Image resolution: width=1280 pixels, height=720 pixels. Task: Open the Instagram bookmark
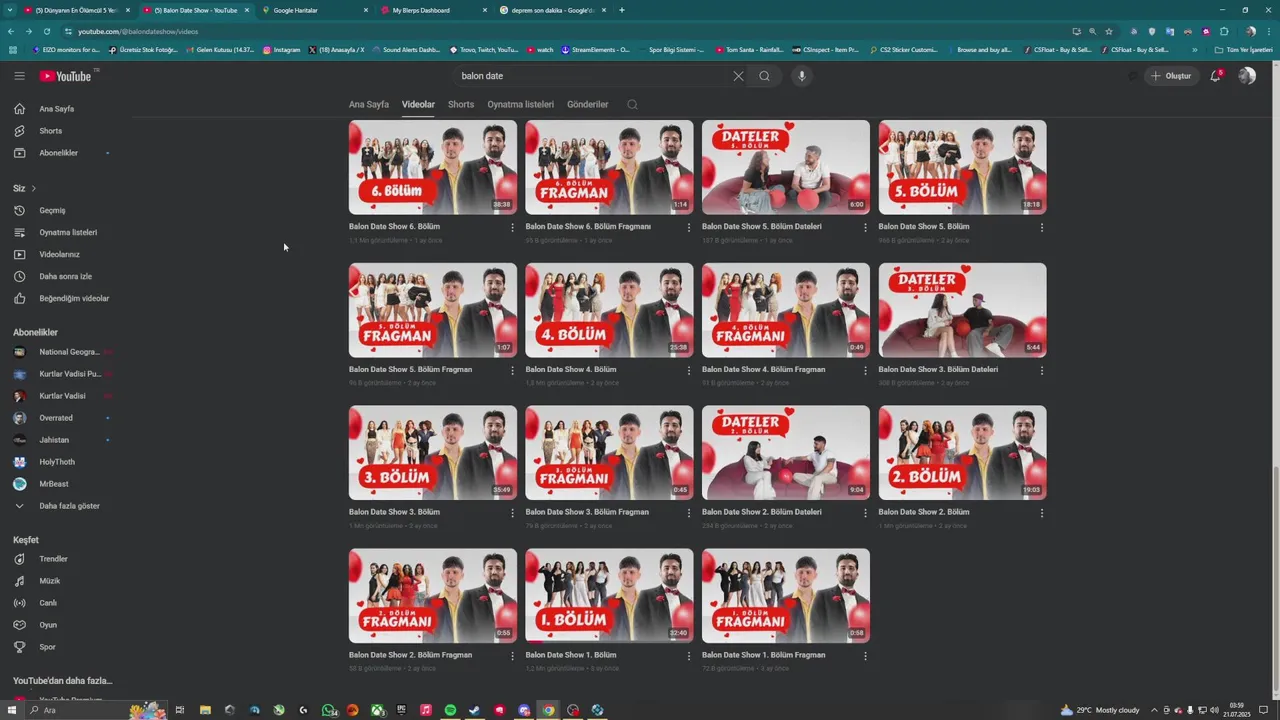point(281,50)
